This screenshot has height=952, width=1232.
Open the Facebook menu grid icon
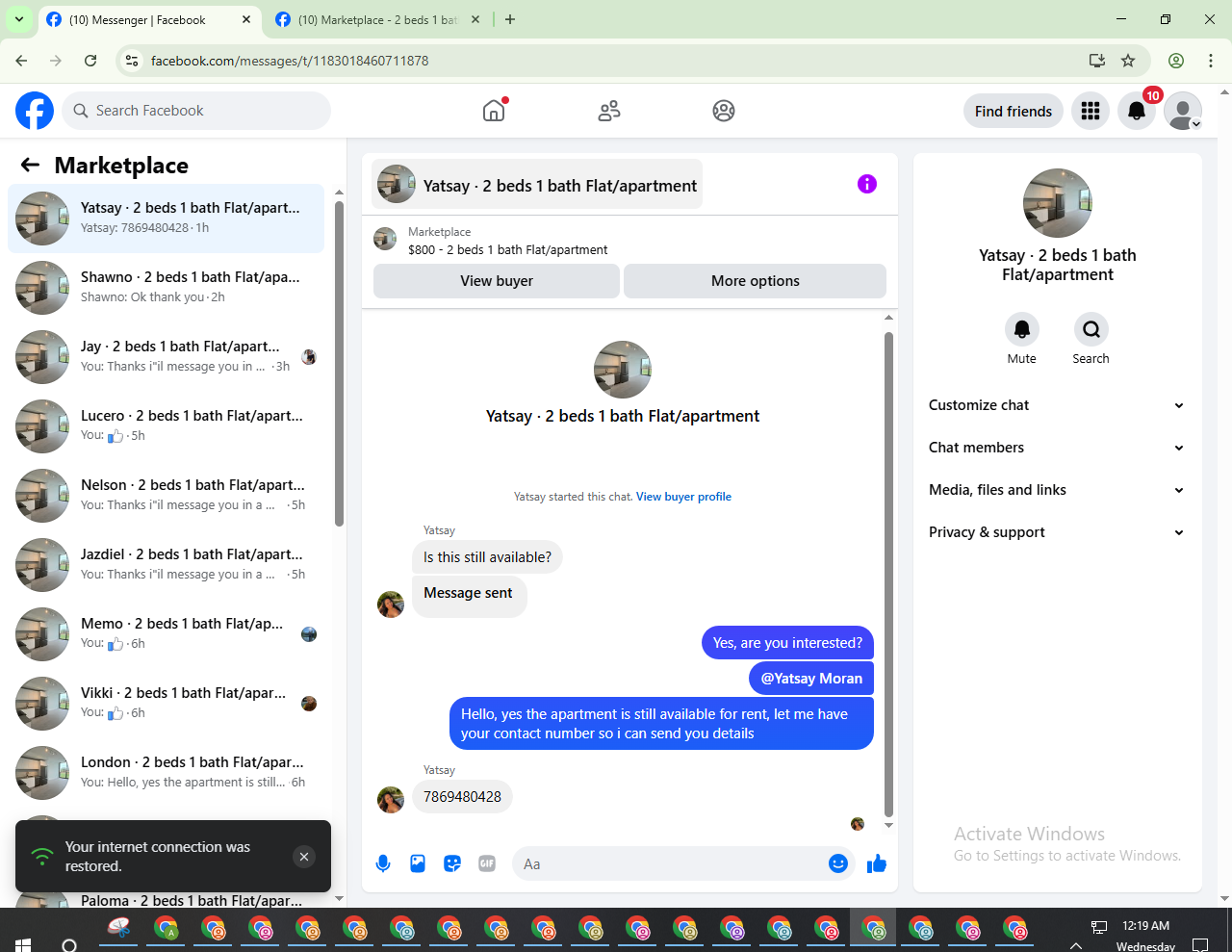tap(1091, 111)
